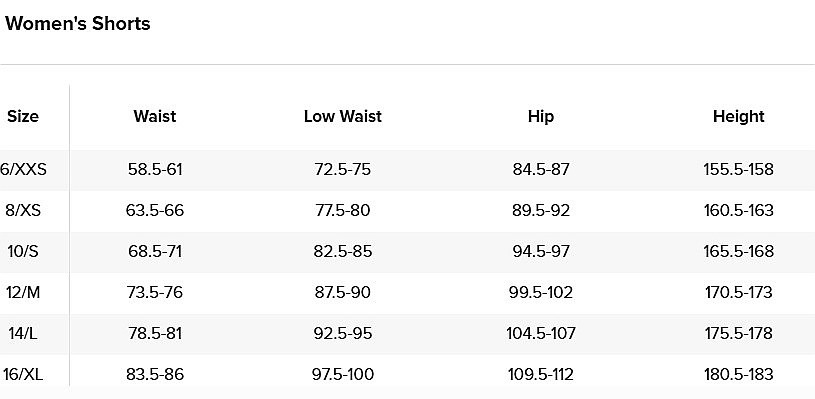Image resolution: width=815 pixels, height=399 pixels.
Task: Click low waist value 77.5-80
Action: 343,210
